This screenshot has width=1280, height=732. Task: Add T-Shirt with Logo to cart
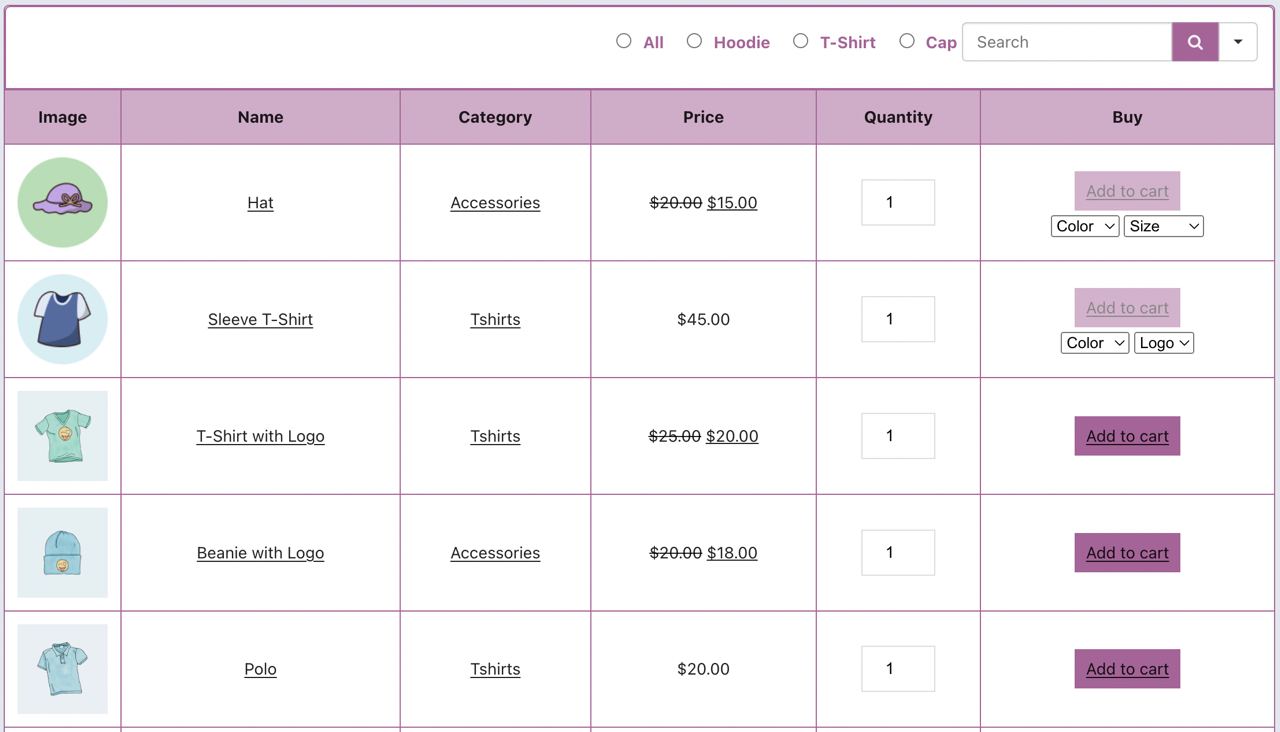[1127, 436]
